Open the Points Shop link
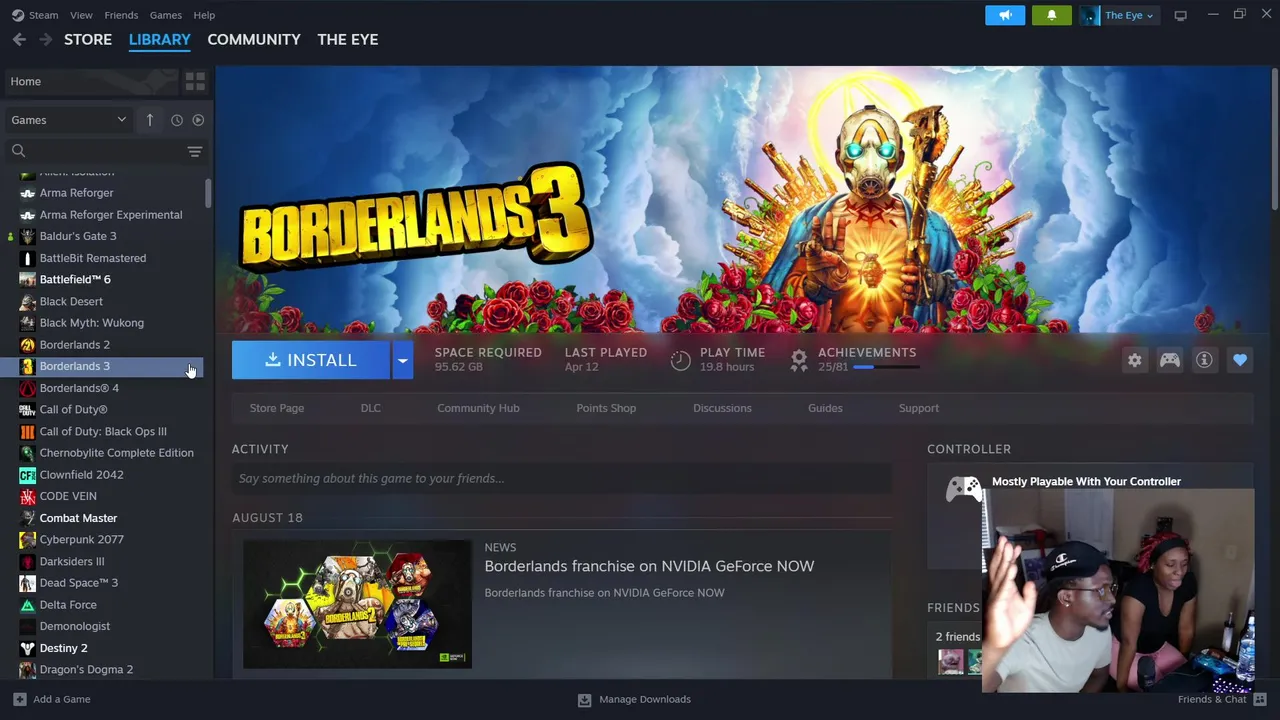 point(606,408)
